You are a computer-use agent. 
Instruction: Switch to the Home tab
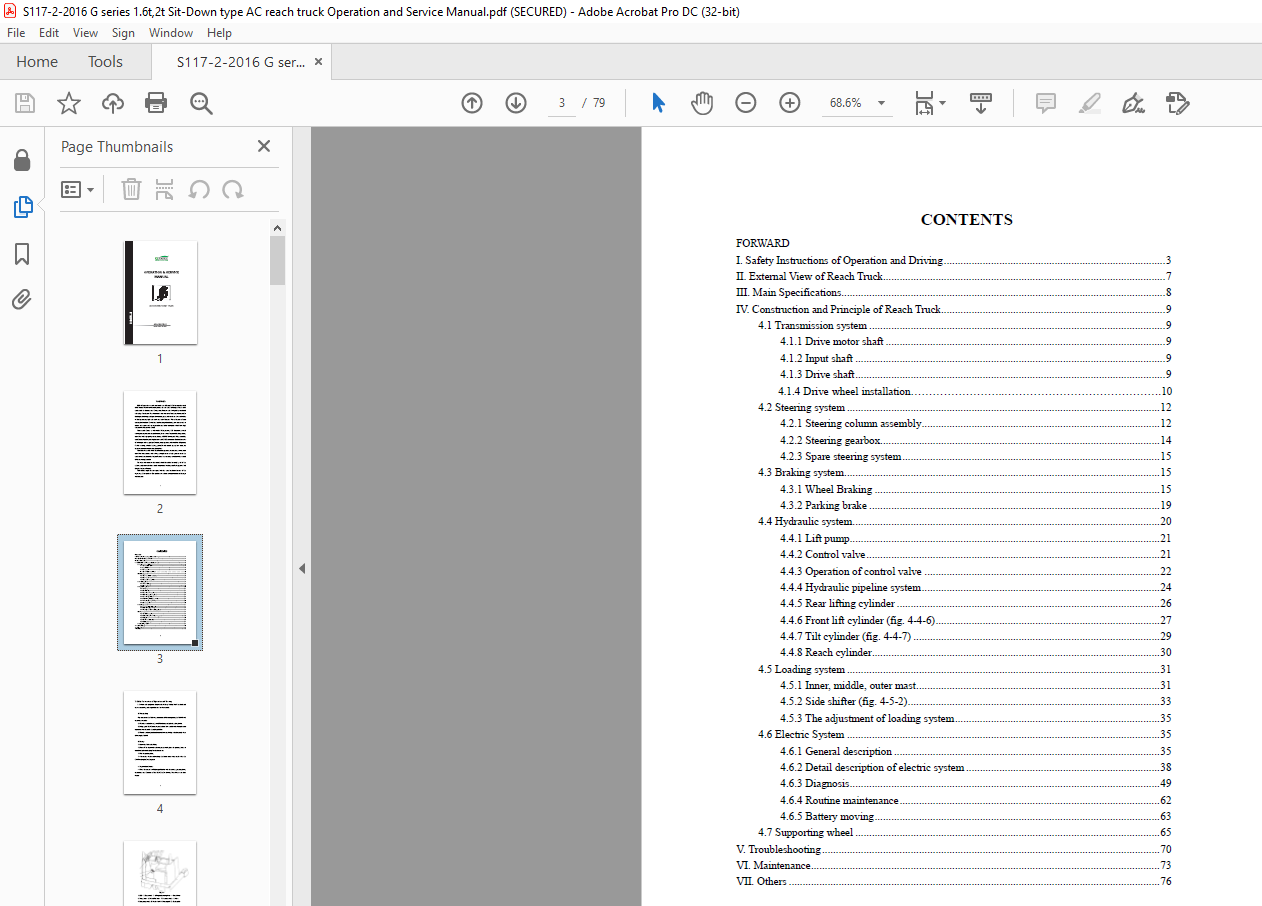point(37,62)
